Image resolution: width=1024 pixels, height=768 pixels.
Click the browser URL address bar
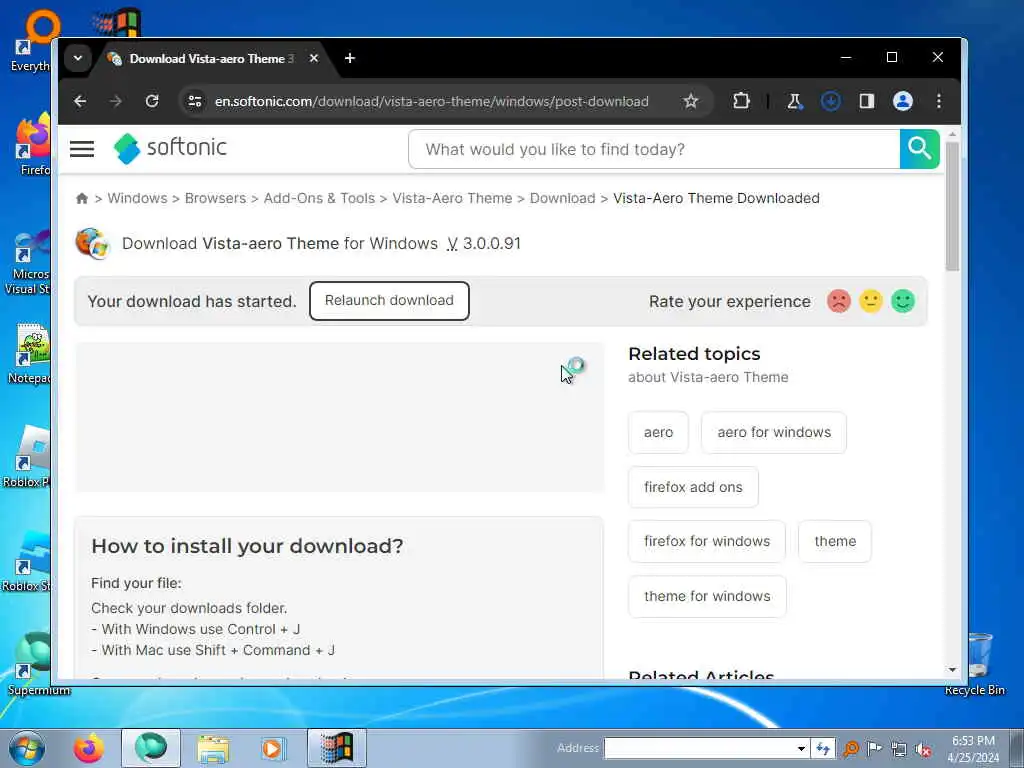(x=431, y=101)
